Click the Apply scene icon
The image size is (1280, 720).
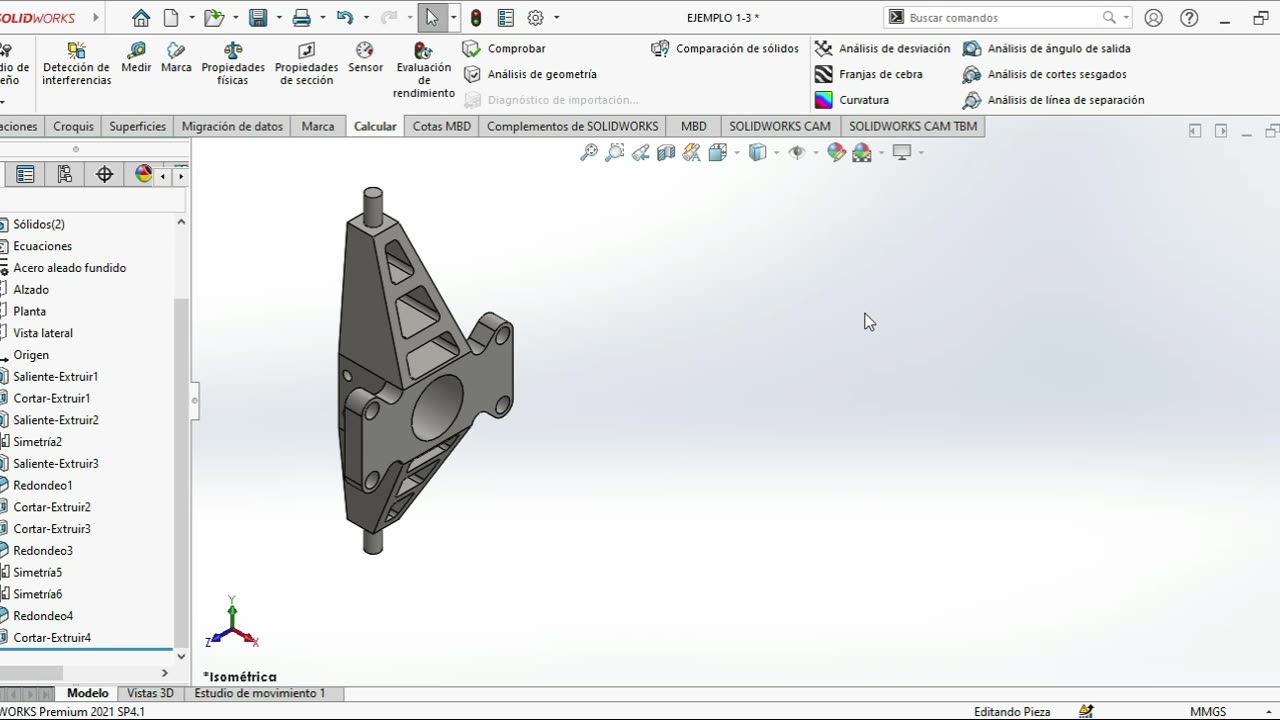(862, 152)
